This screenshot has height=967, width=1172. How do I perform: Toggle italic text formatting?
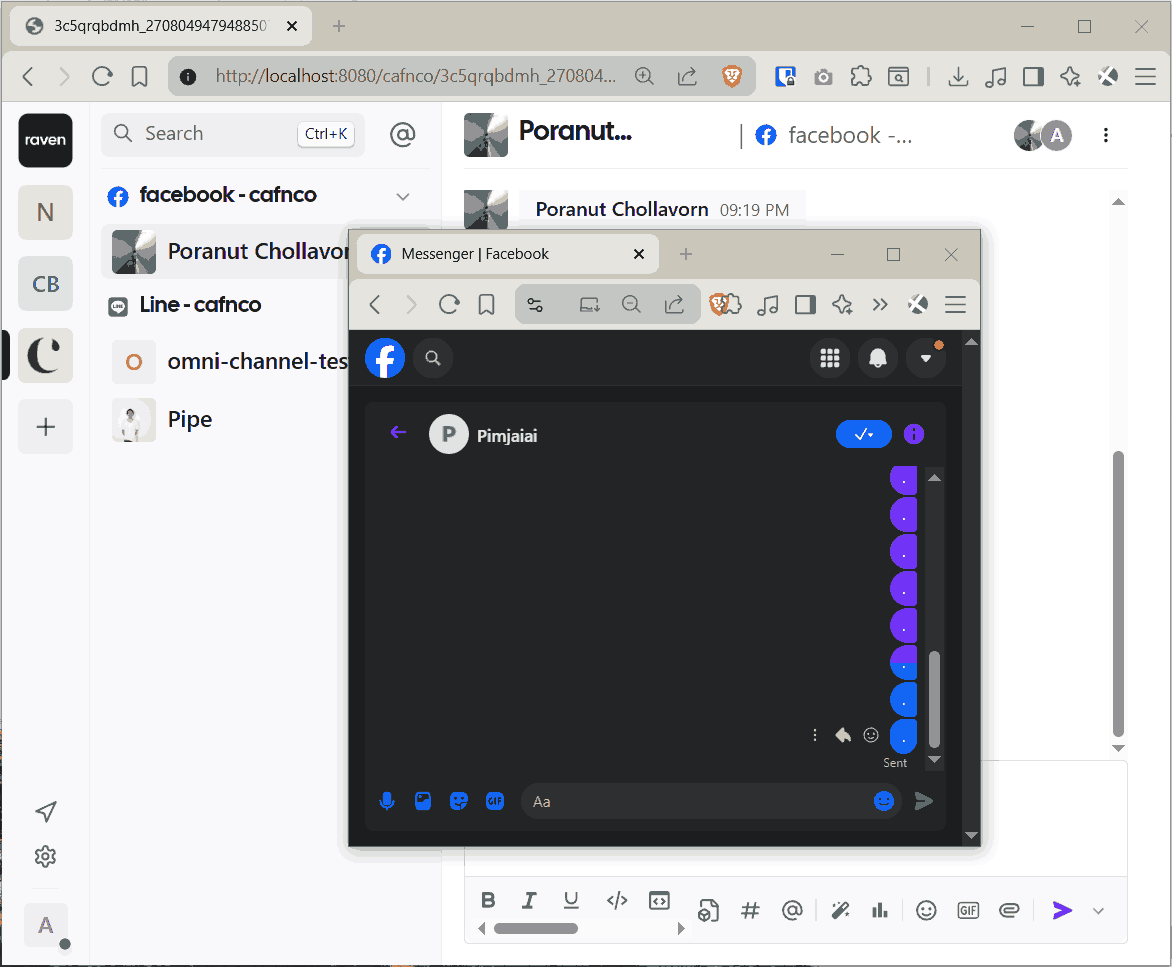(529, 900)
